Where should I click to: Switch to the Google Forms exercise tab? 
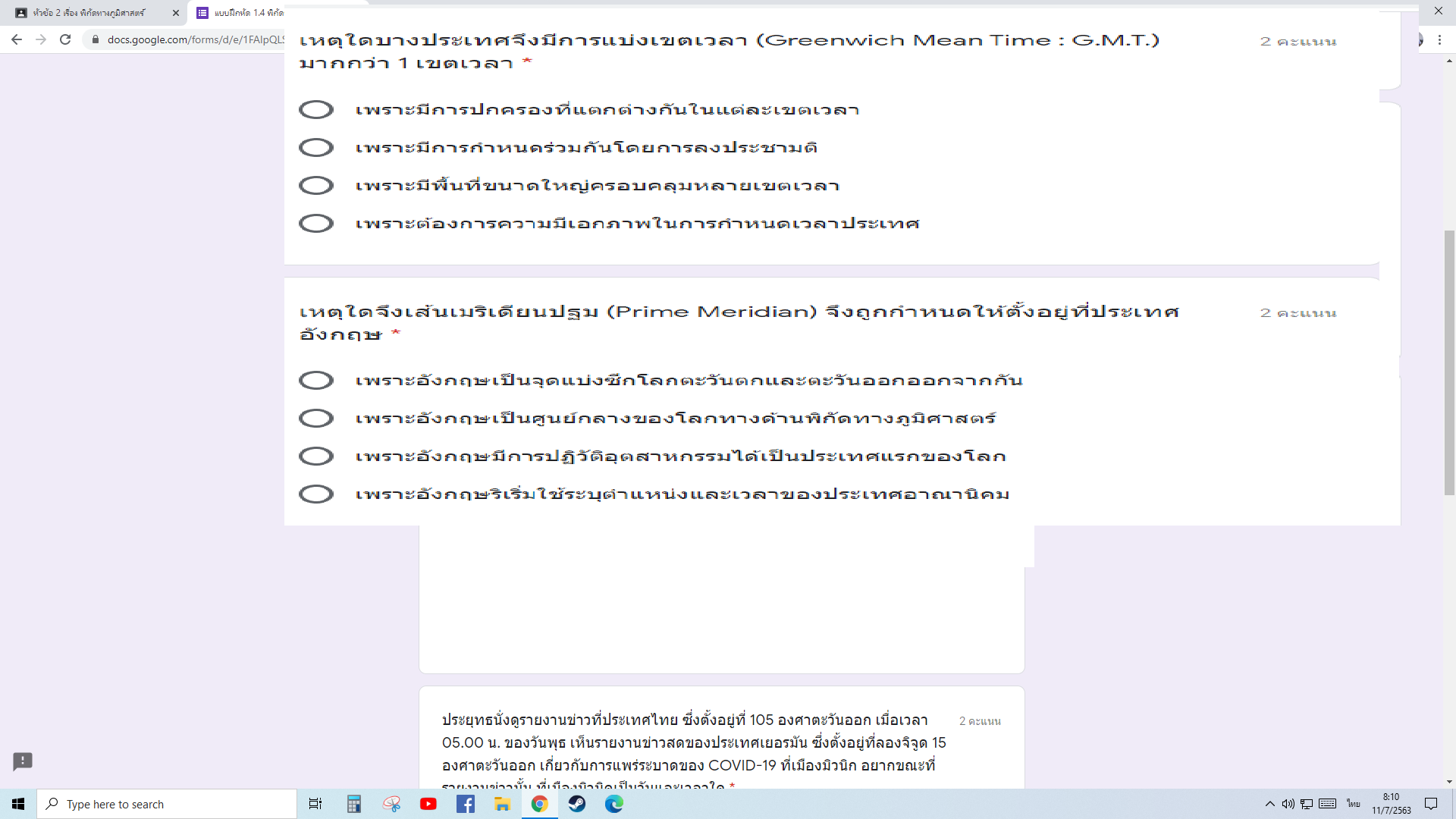243,13
